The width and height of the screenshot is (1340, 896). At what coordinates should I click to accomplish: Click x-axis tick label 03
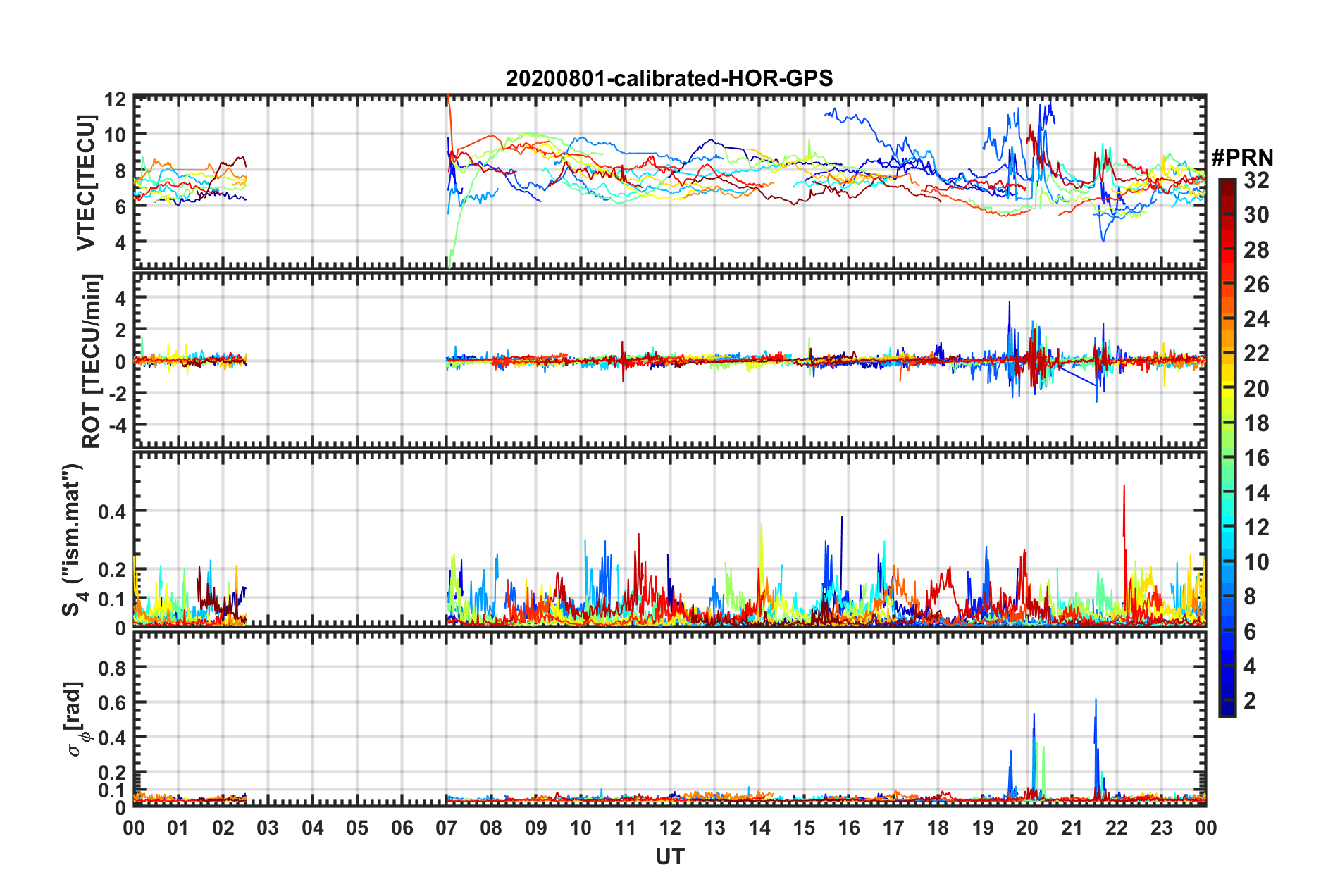(268, 828)
